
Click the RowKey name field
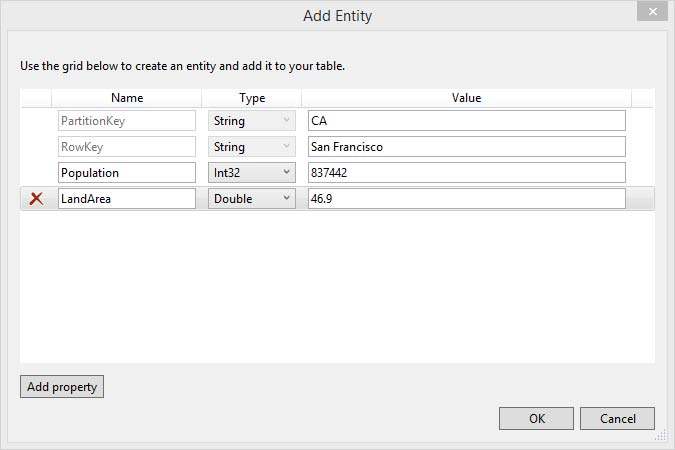[126, 147]
